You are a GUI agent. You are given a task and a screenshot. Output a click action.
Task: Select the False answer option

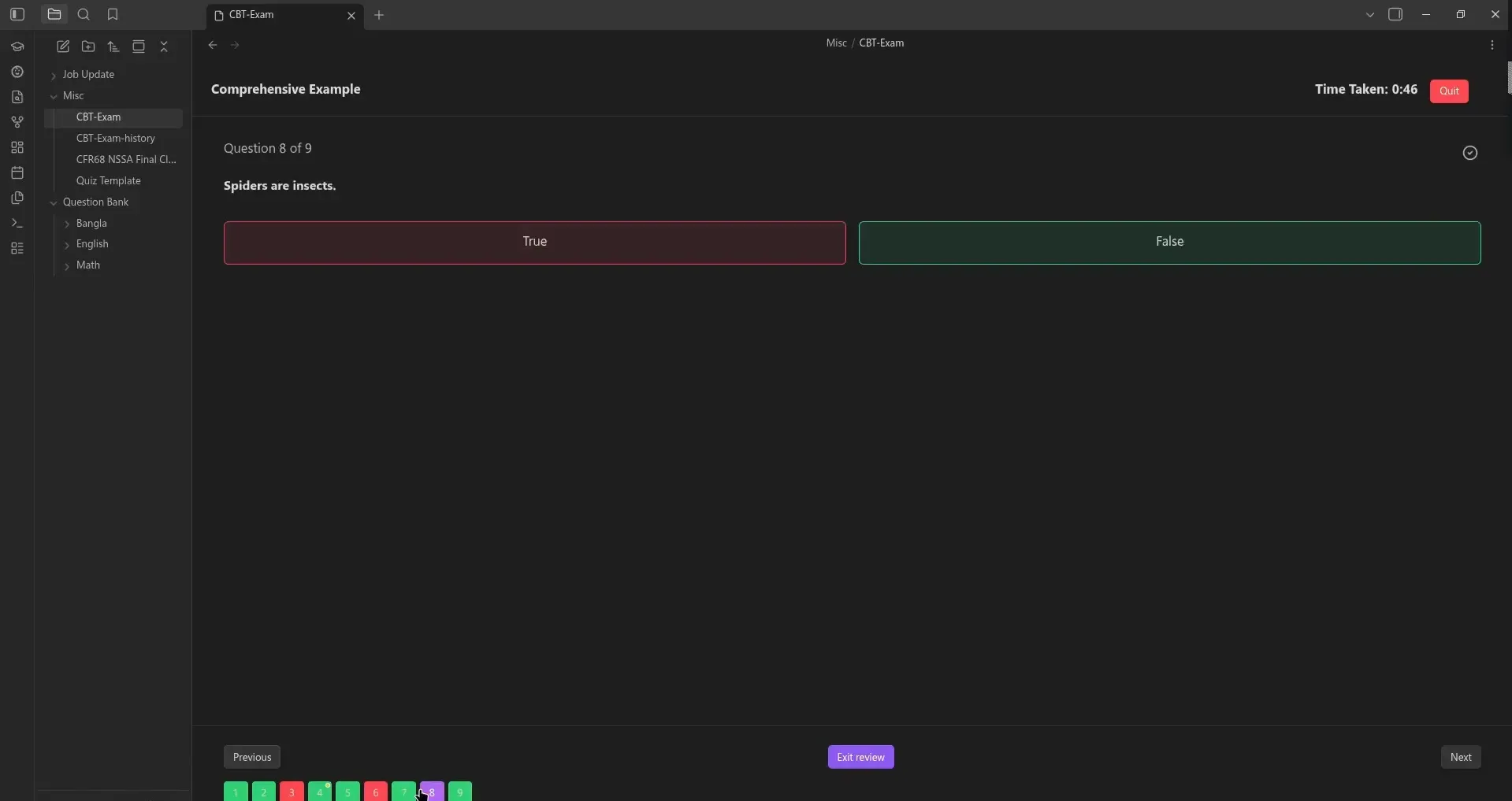1170,243
